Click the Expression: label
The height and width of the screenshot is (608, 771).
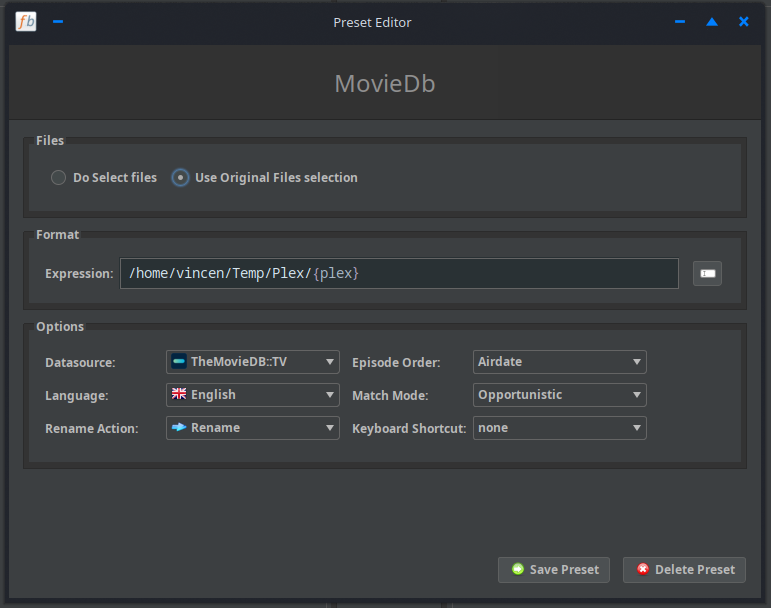pos(79,274)
